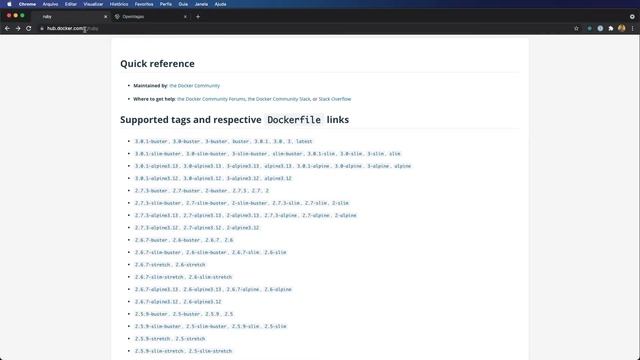Open the Guia menu
Screen dimensions: 640x360
183,4
